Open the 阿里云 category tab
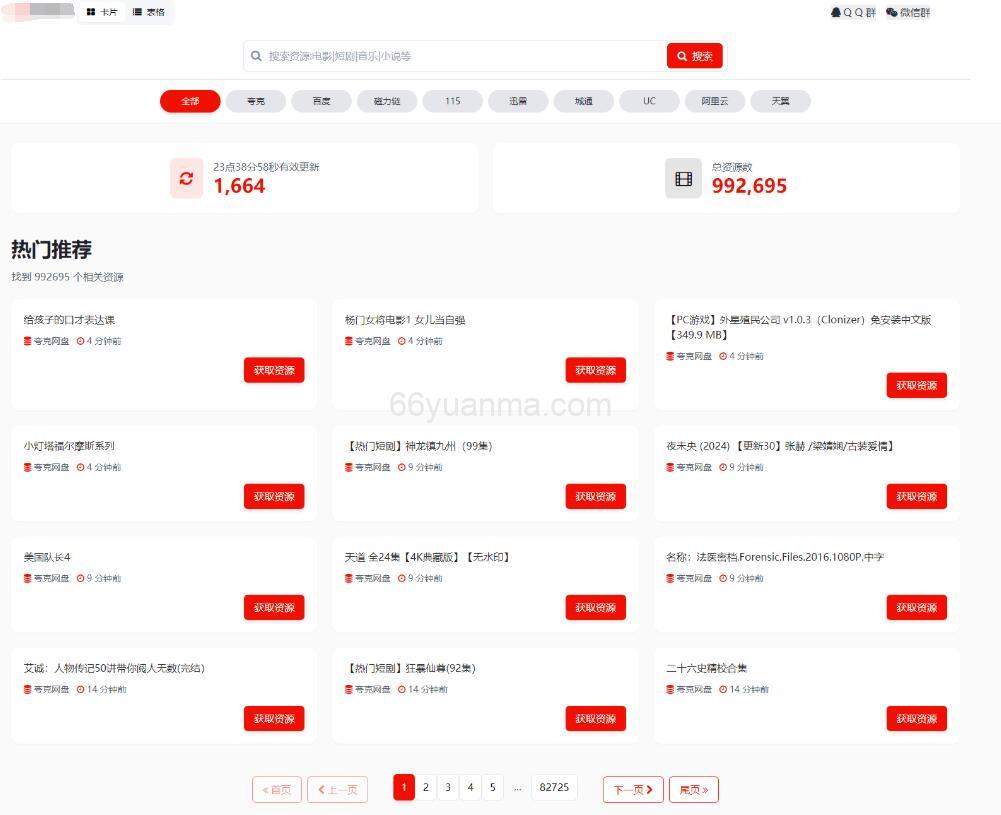 [714, 101]
